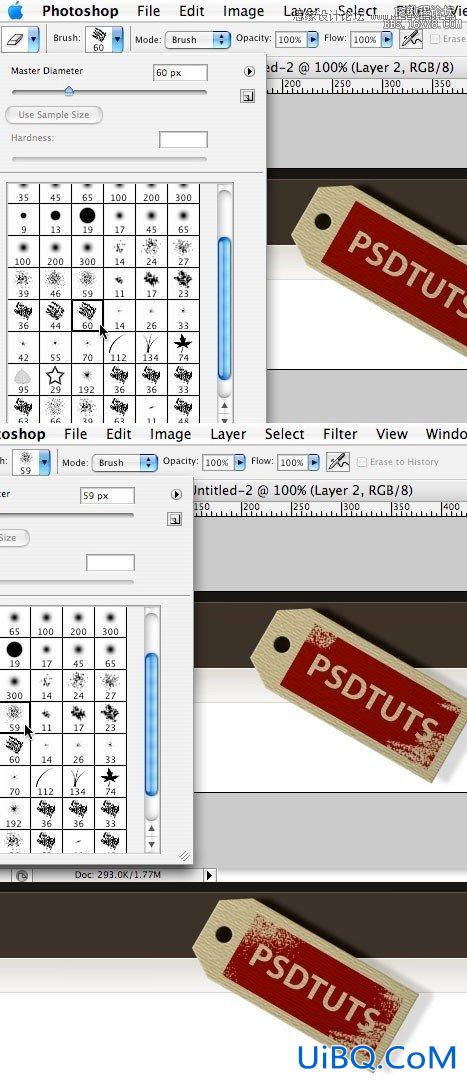The image size is (467, 1082).
Task: Select the chalk 36 preset left of 44
Action: [x=24, y=315]
